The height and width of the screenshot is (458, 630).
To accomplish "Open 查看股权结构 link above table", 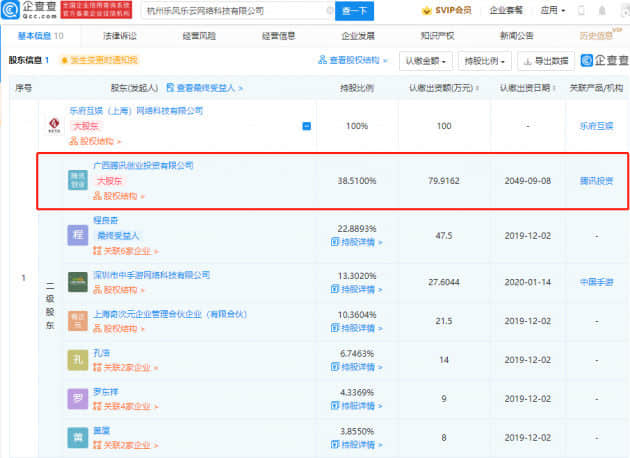I will 352,60.
